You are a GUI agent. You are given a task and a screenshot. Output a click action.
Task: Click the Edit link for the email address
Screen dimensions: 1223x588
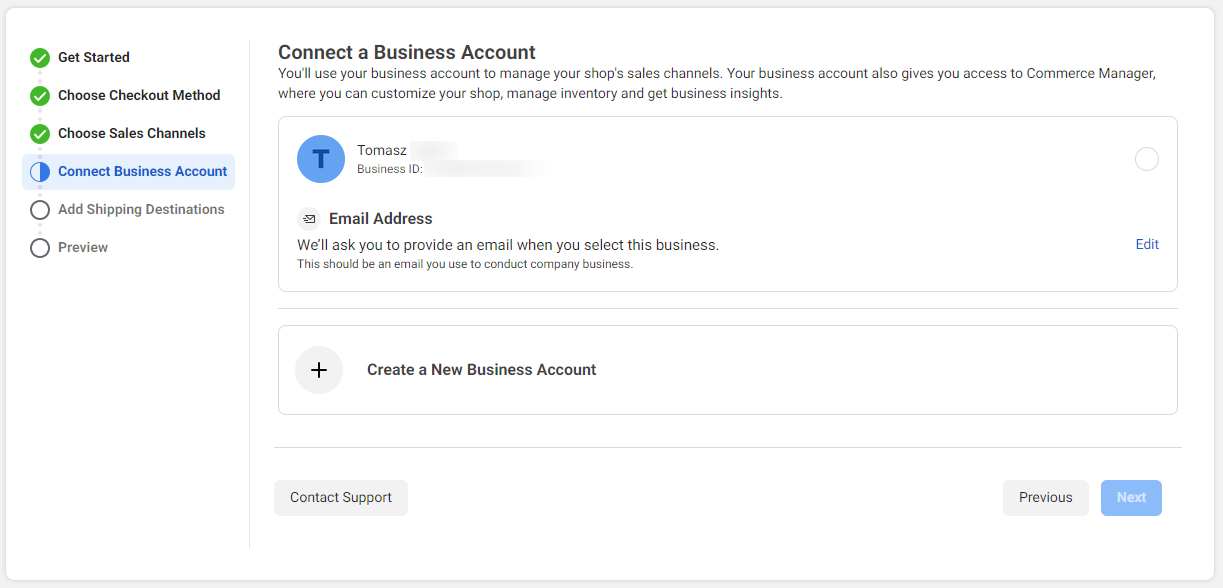pos(1146,244)
